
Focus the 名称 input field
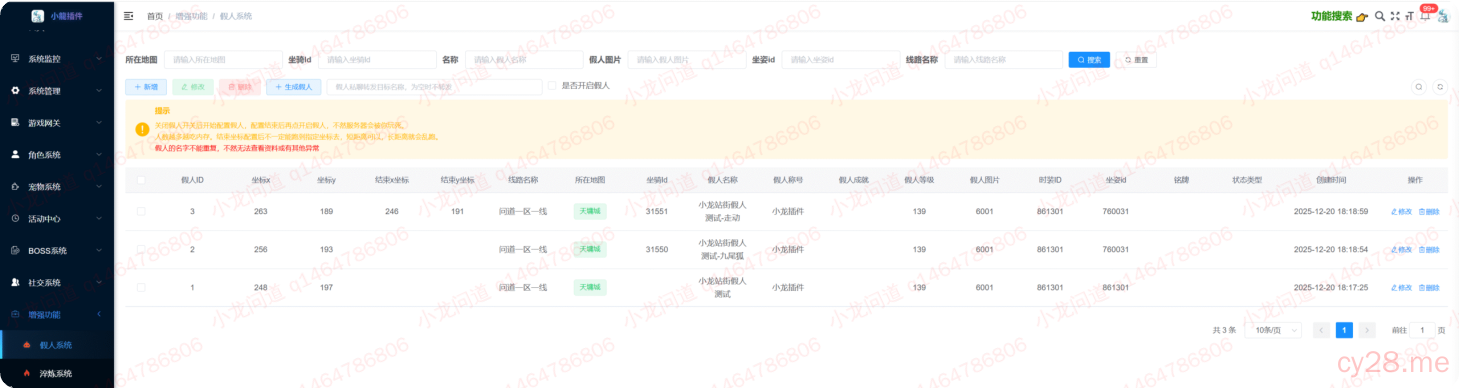point(524,59)
